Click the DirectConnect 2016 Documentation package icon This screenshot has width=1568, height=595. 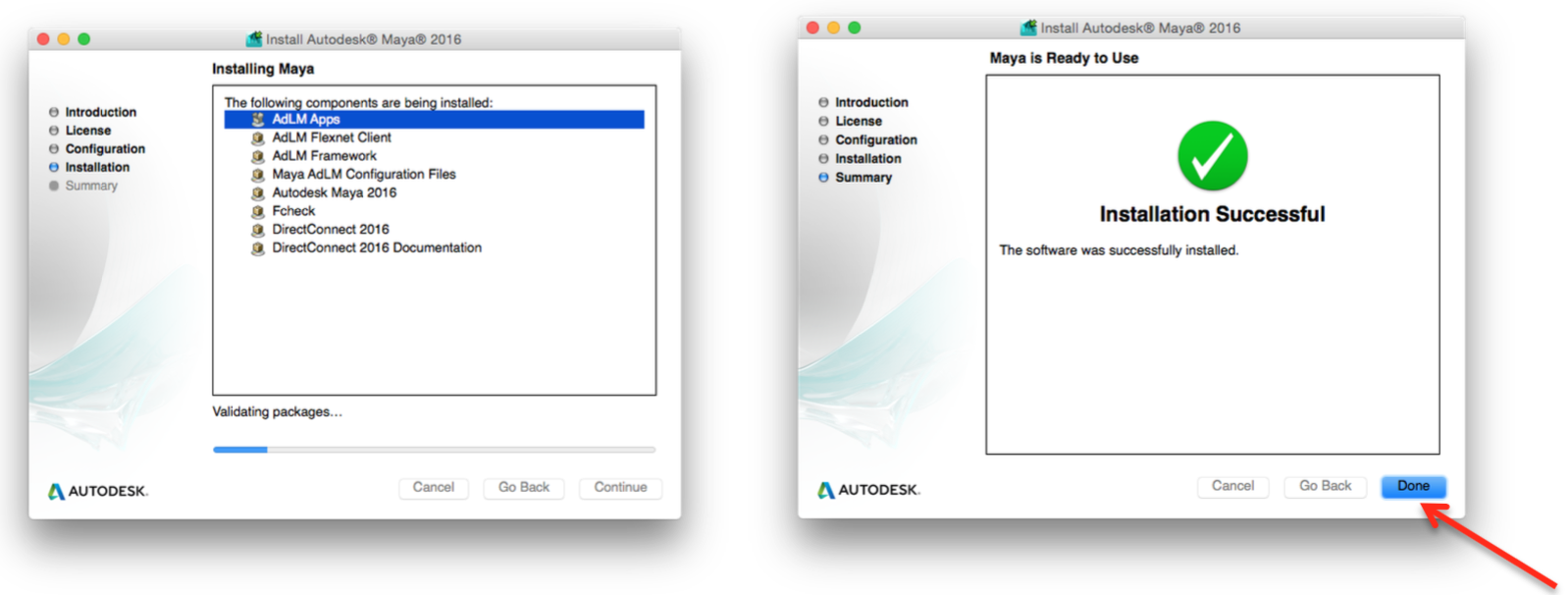[x=258, y=248]
